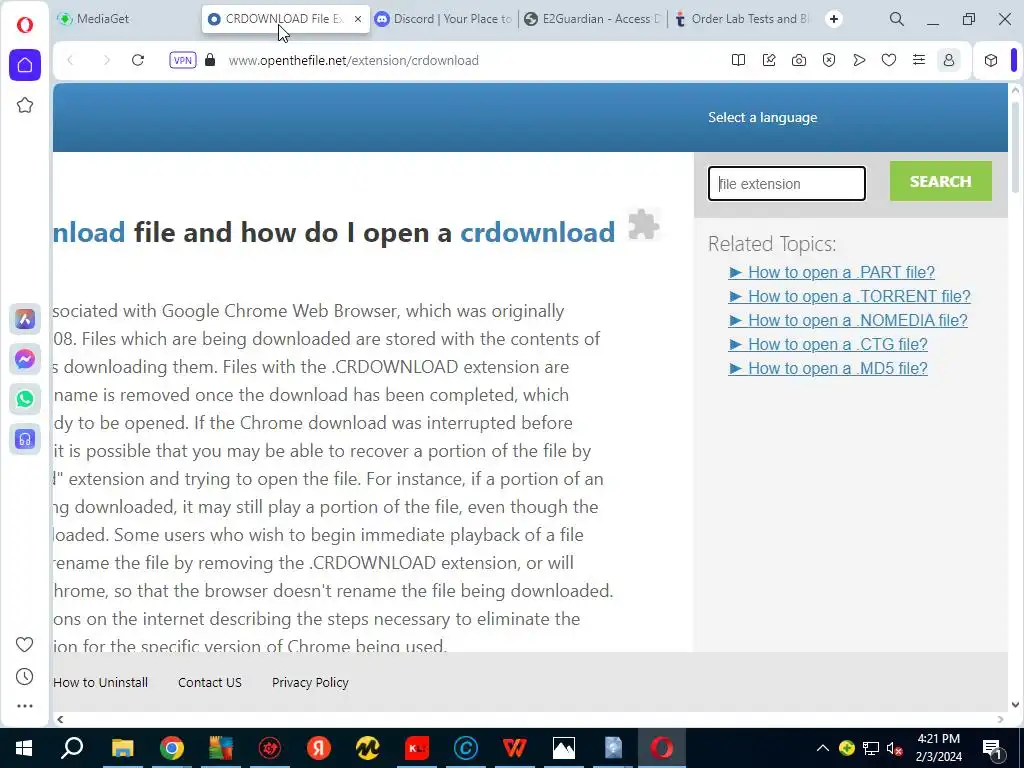Open Privacy Policy footer link
The image size is (1024, 768).
[x=310, y=682]
